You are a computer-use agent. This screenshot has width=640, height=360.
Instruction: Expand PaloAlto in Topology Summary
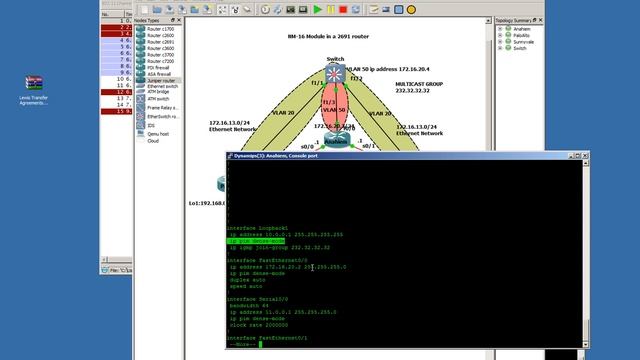[500, 36]
